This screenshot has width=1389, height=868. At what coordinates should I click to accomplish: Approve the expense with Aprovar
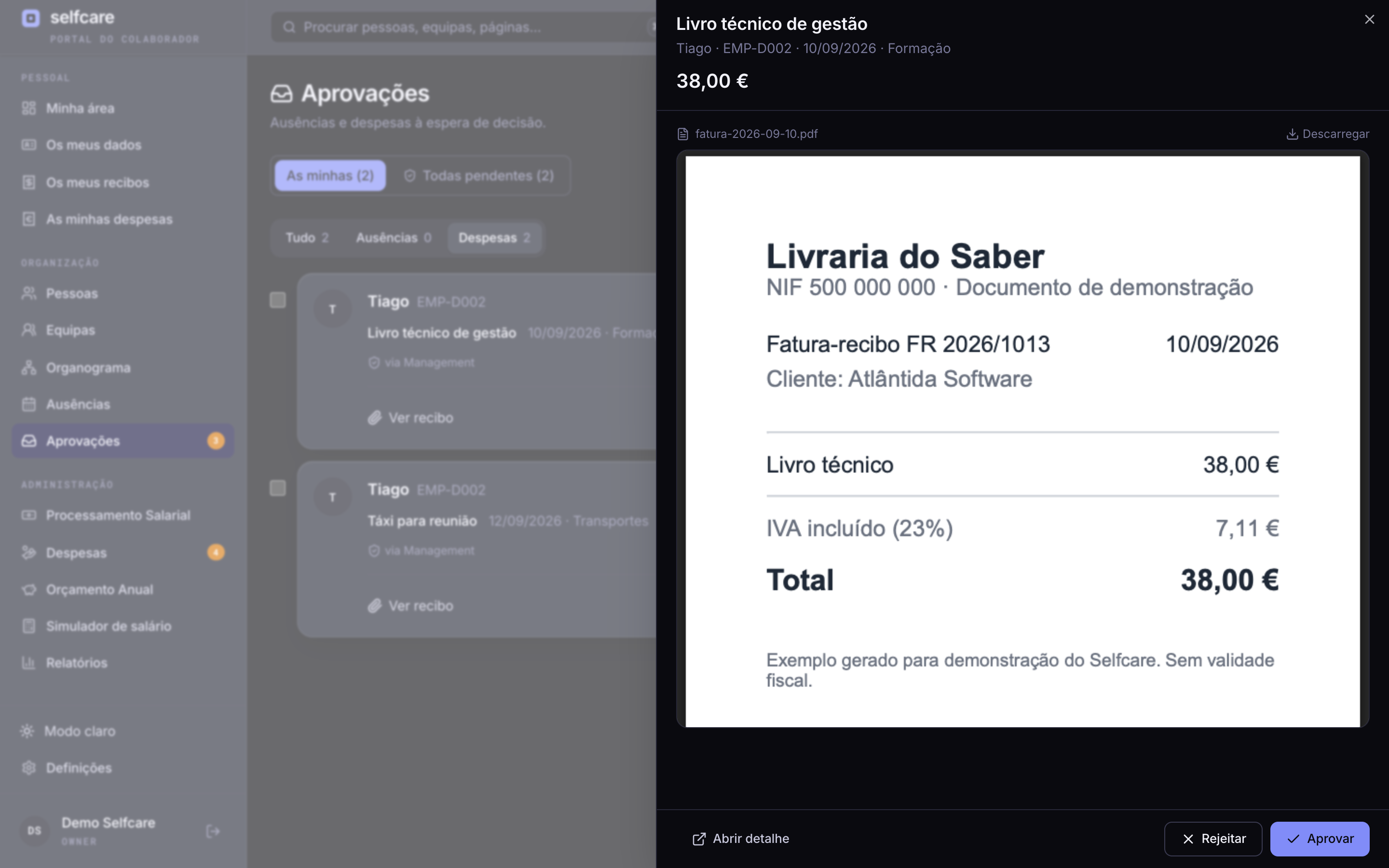(x=1320, y=839)
